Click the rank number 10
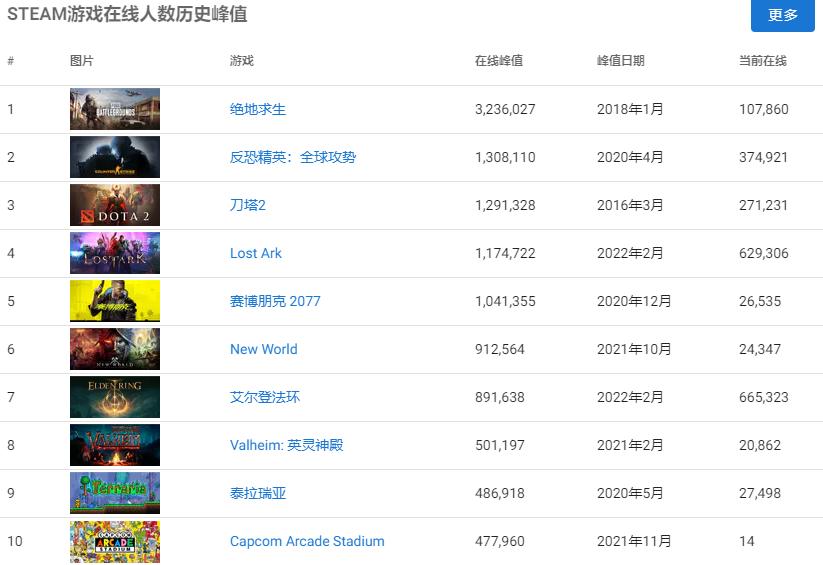This screenshot has width=823, height=565. 15,541
